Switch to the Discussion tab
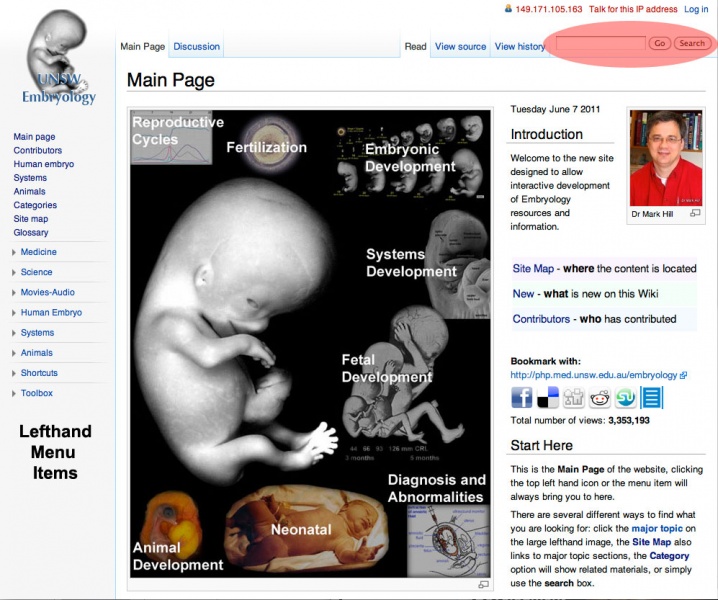718x600 pixels. (x=196, y=46)
